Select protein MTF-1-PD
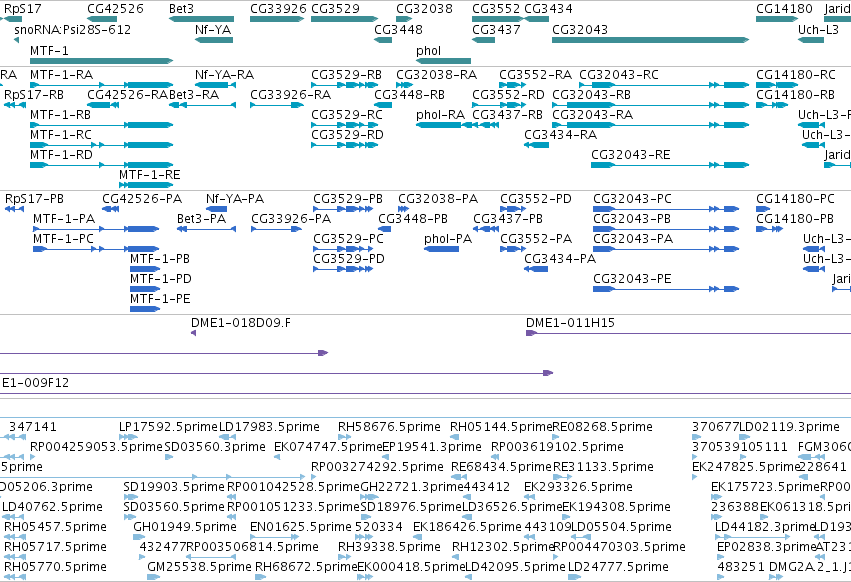Viewport: 851px width, 582px height. (161, 279)
